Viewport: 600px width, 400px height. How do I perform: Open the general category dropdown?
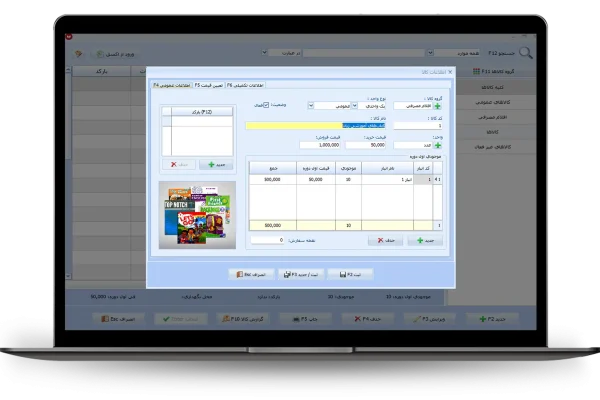tap(311, 104)
